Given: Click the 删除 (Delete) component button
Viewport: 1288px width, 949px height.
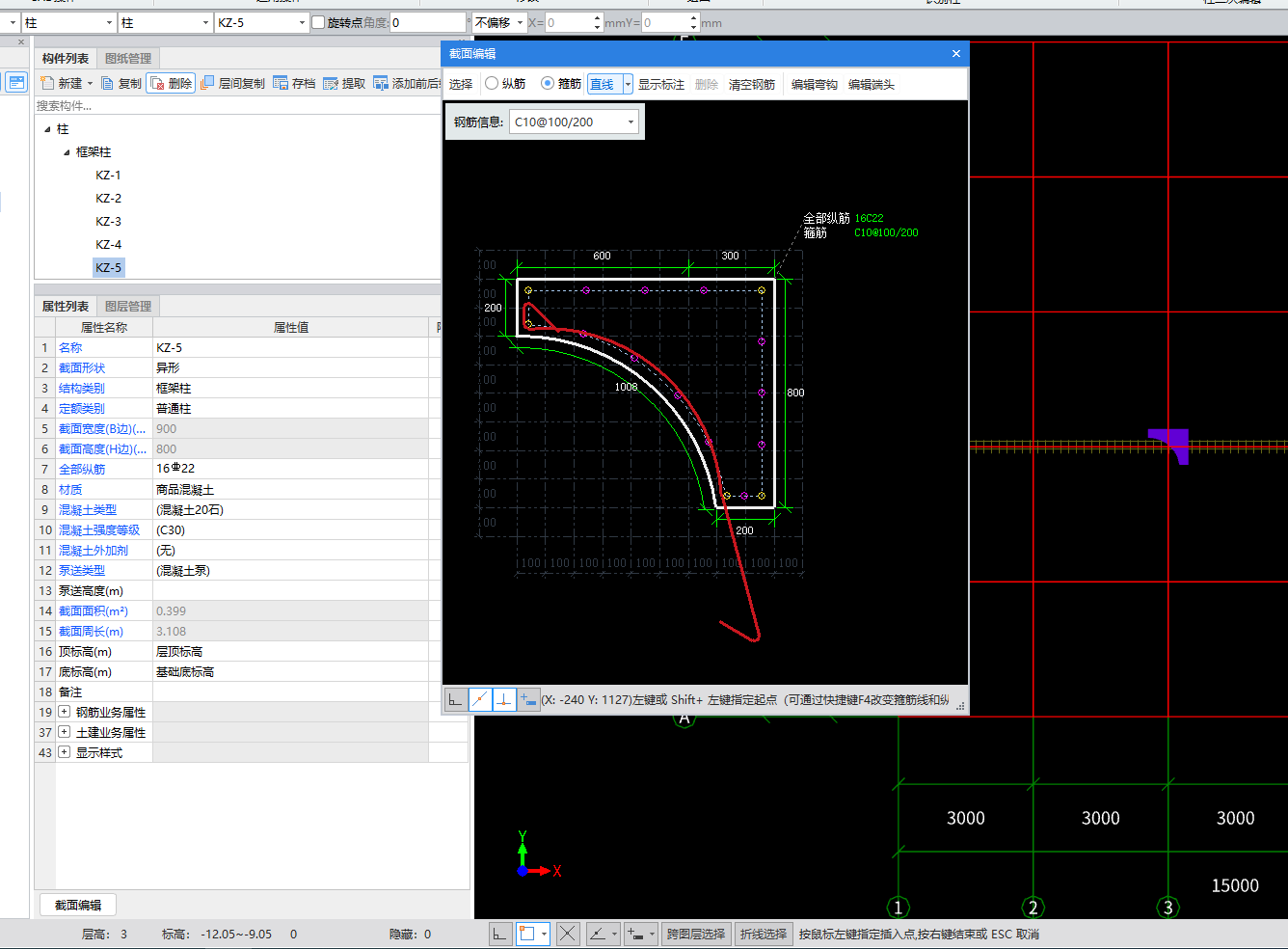Looking at the screenshot, I should (x=171, y=84).
